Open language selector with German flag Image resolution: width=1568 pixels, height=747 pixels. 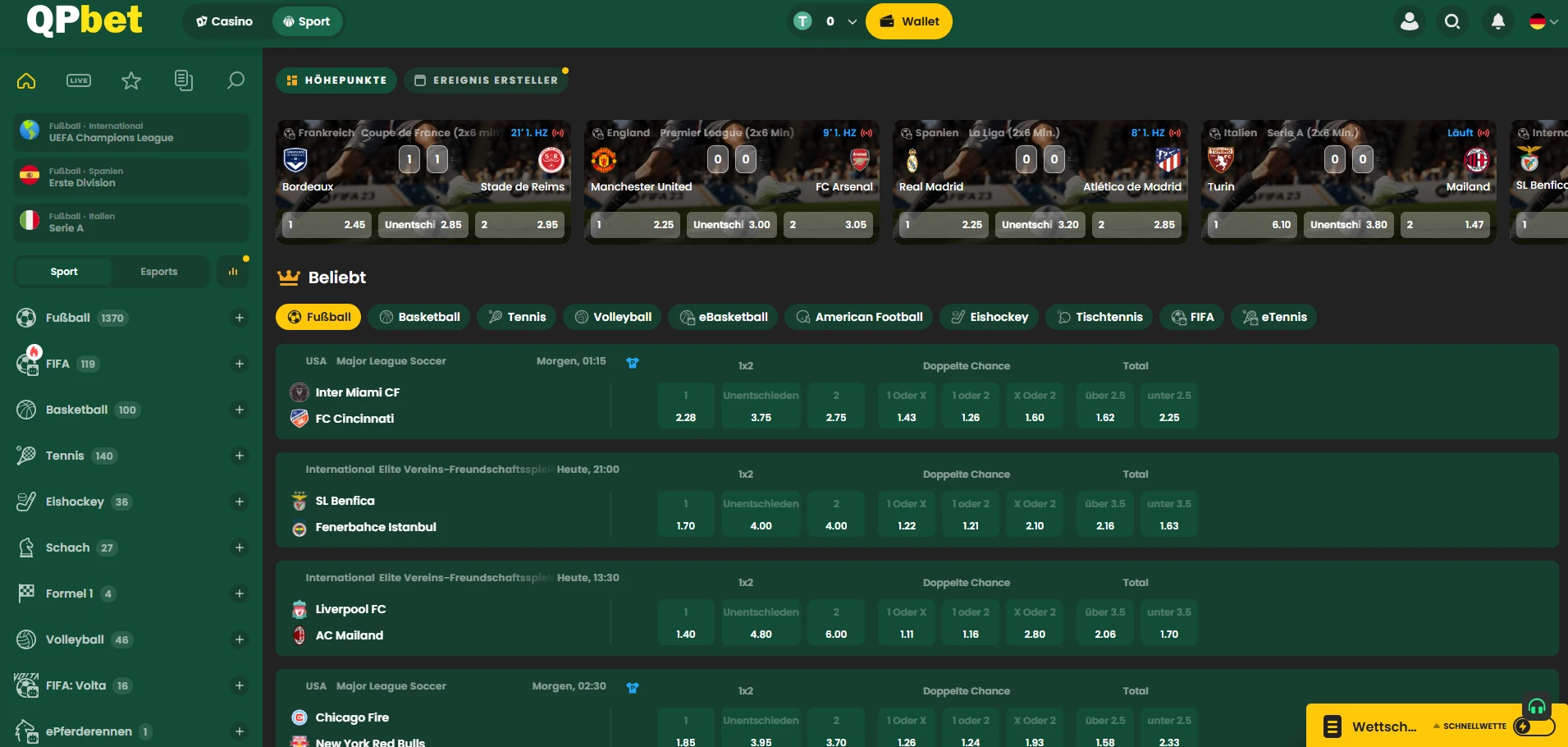1543,21
